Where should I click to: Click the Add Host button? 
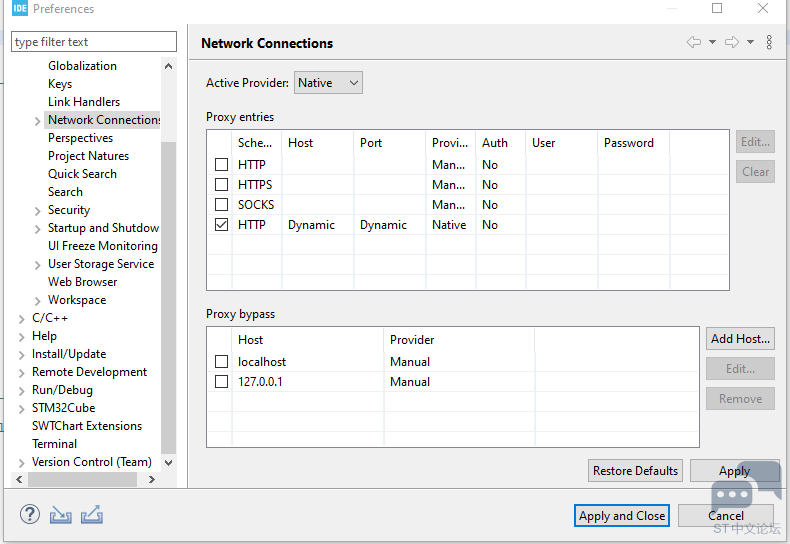coord(740,339)
